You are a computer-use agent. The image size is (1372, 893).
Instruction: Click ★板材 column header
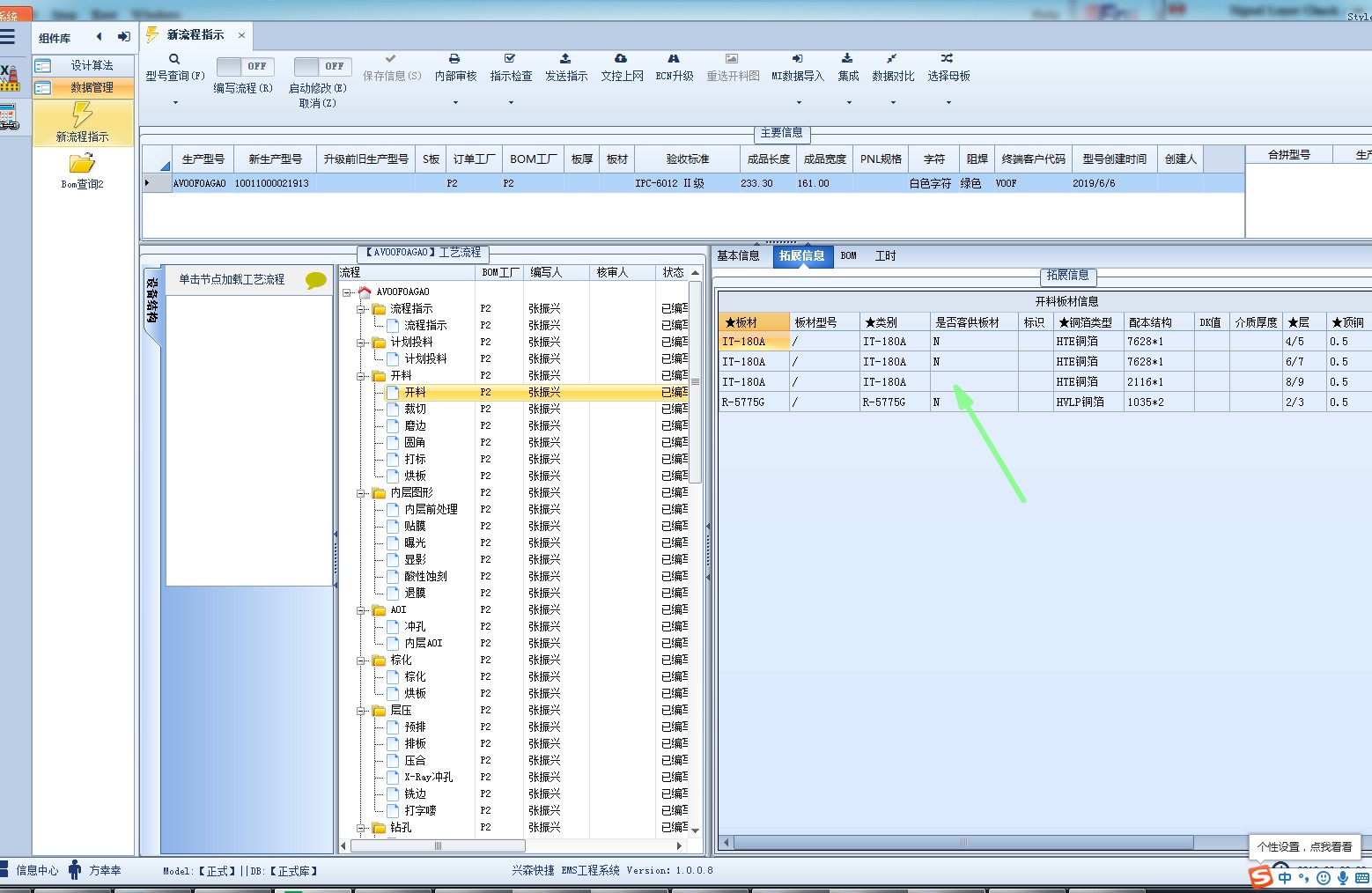(x=754, y=322)
